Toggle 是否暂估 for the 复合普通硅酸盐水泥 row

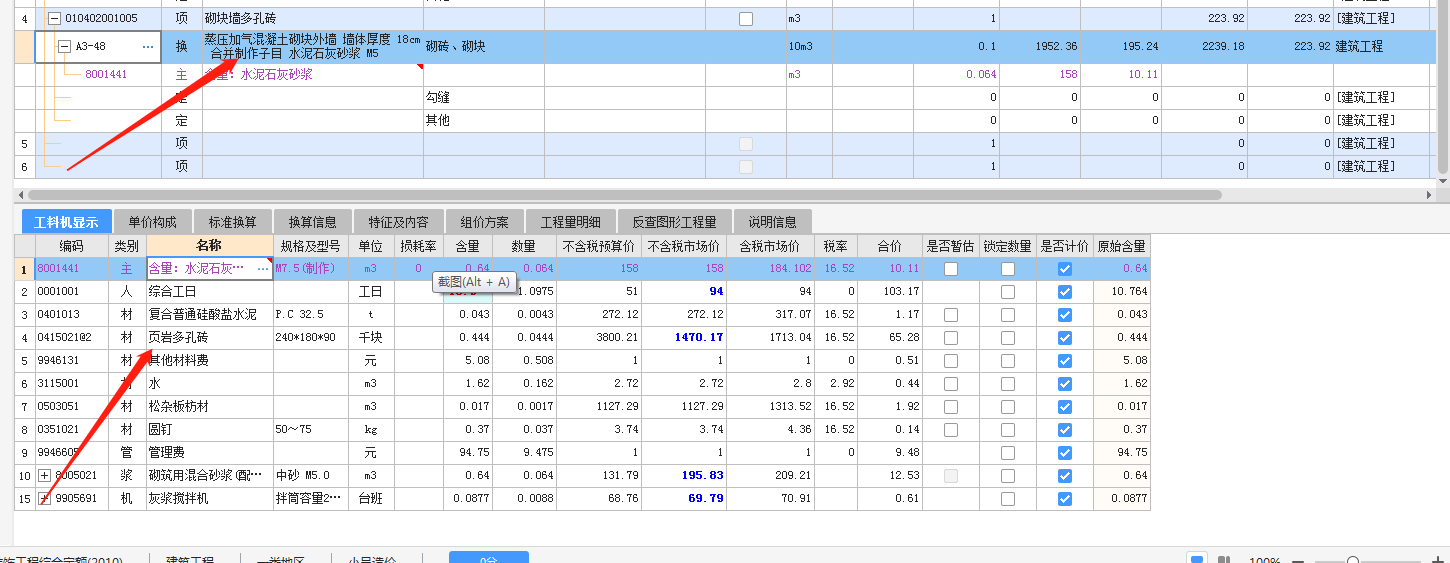pyautogui.click(x=951, y=315)
